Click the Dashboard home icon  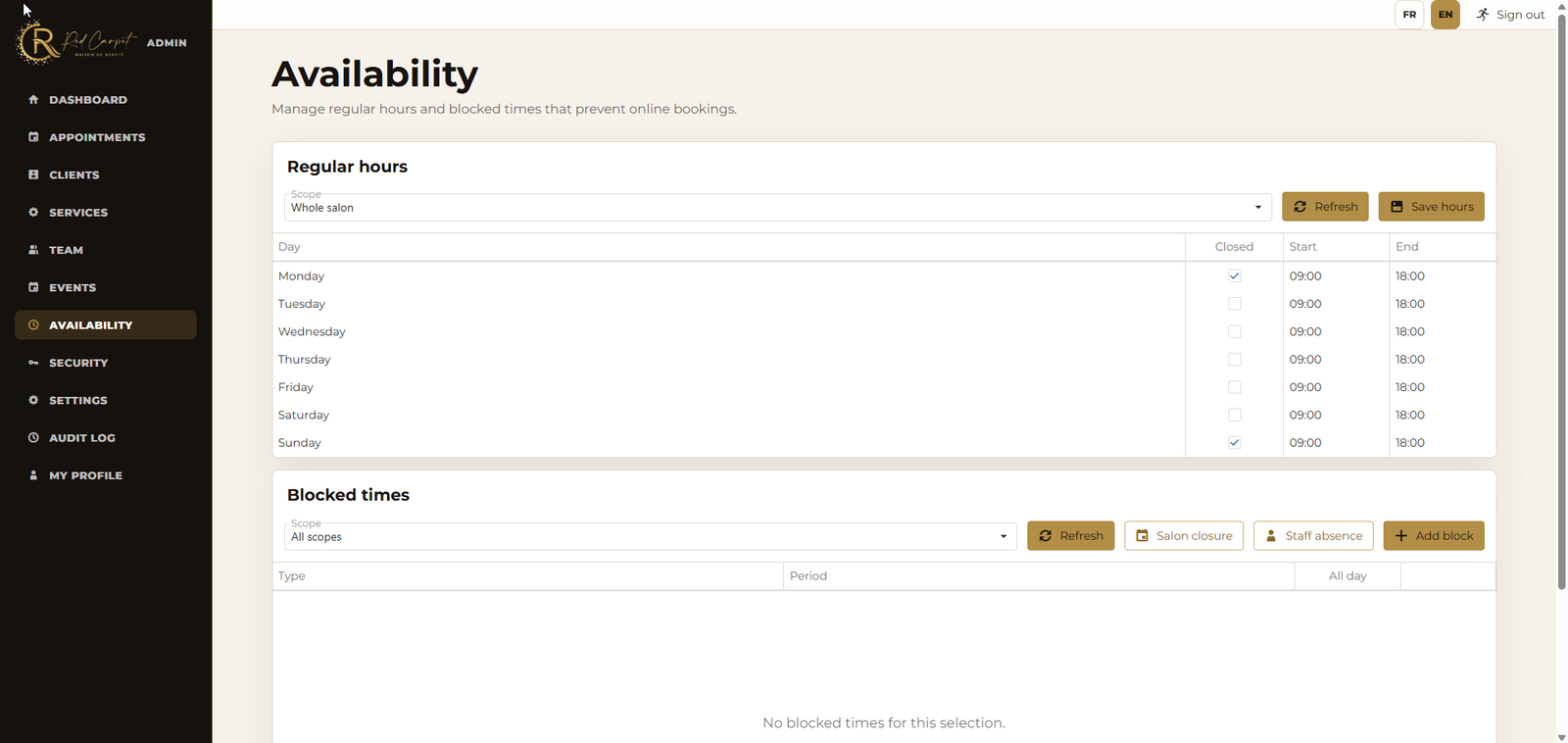tap(33, 99)
